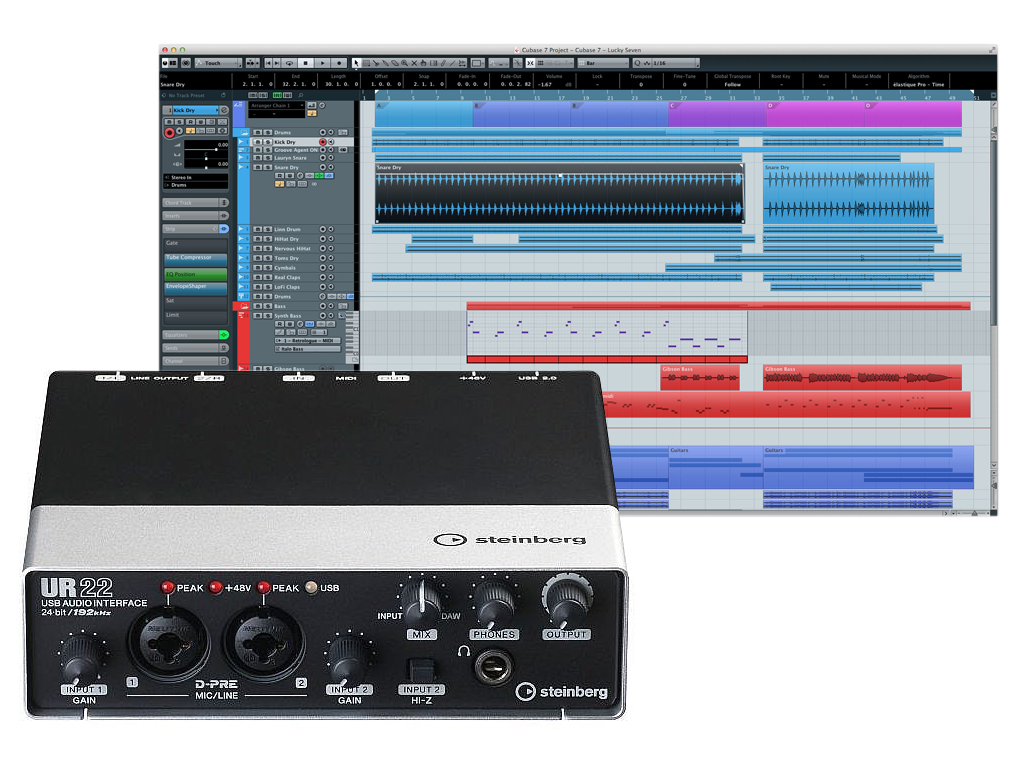Screen dimensions: 1024x768
Task: Open the Touch automation mode dropdown
Action: [217, 63]
